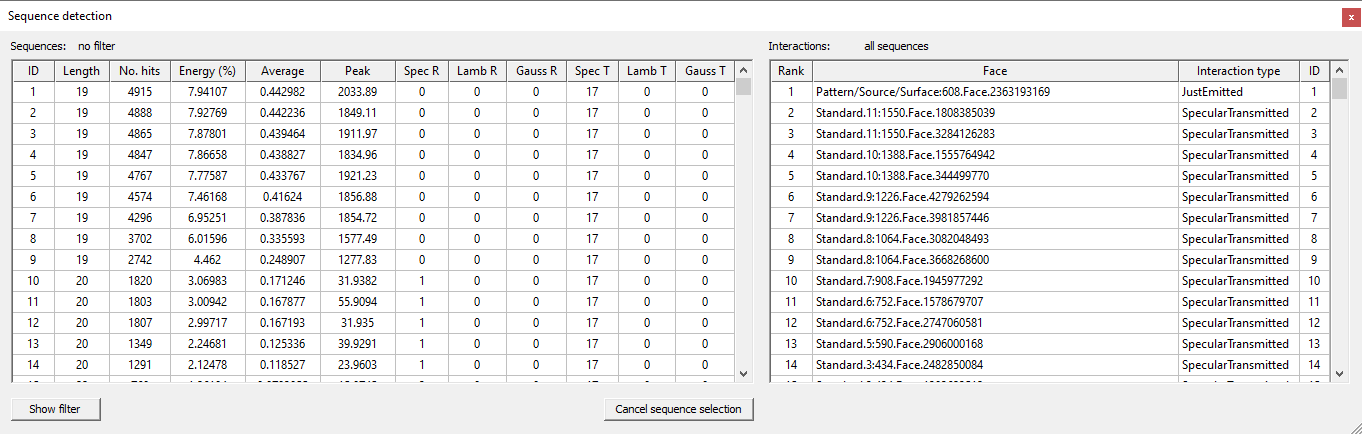Sort interactions by Interaction type header
This screenshot has width=1362, height=434.
pos(1238,71)
